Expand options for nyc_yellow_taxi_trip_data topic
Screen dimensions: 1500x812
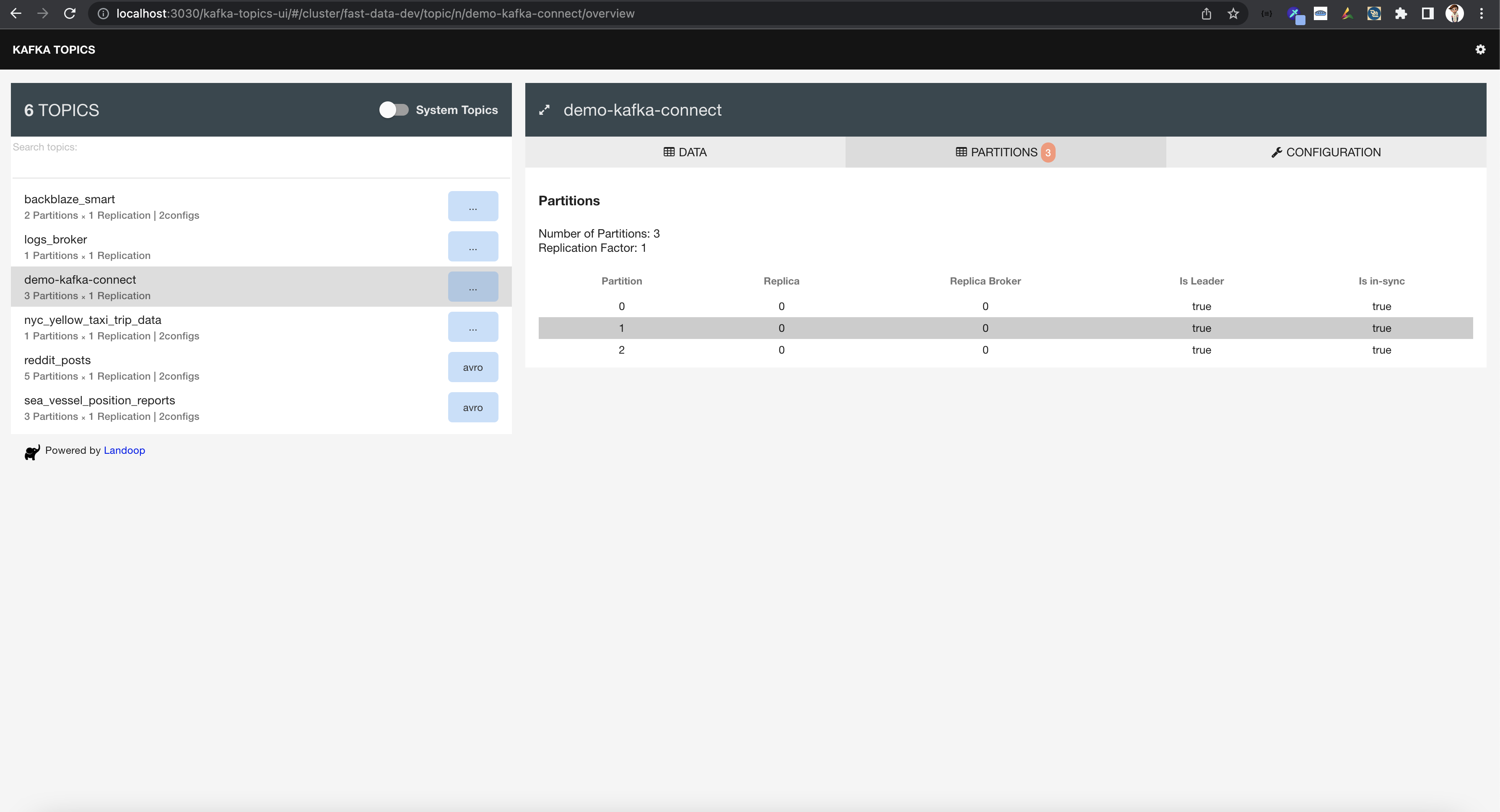(x=473, y=326)
